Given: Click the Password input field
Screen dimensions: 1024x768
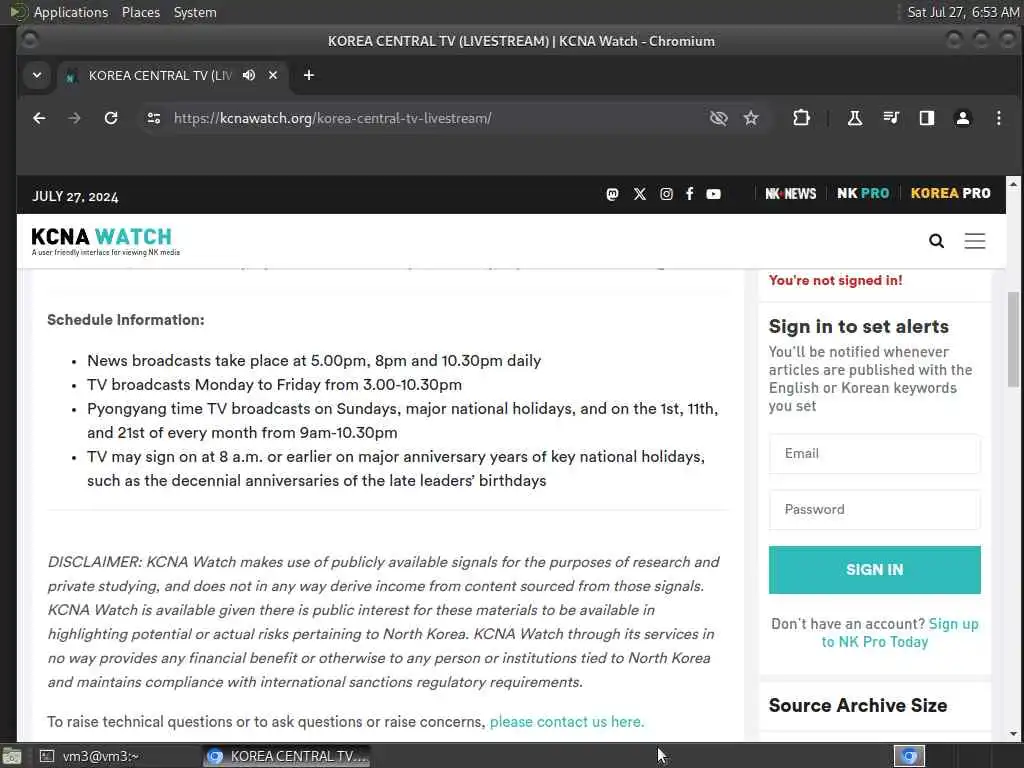Looking at the screenshot, I should pos(874,509).
